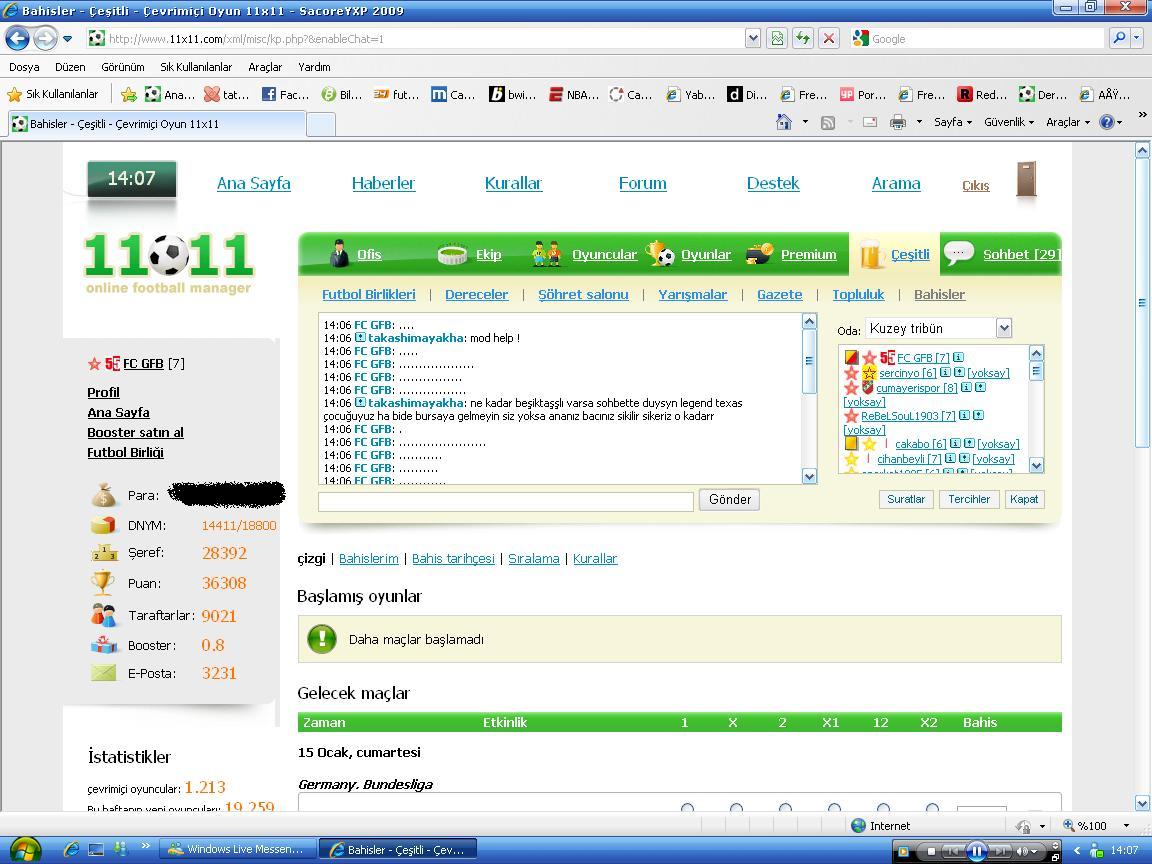Switch to the Bahislerim tab
The image size is (1152, 864).
368,558
